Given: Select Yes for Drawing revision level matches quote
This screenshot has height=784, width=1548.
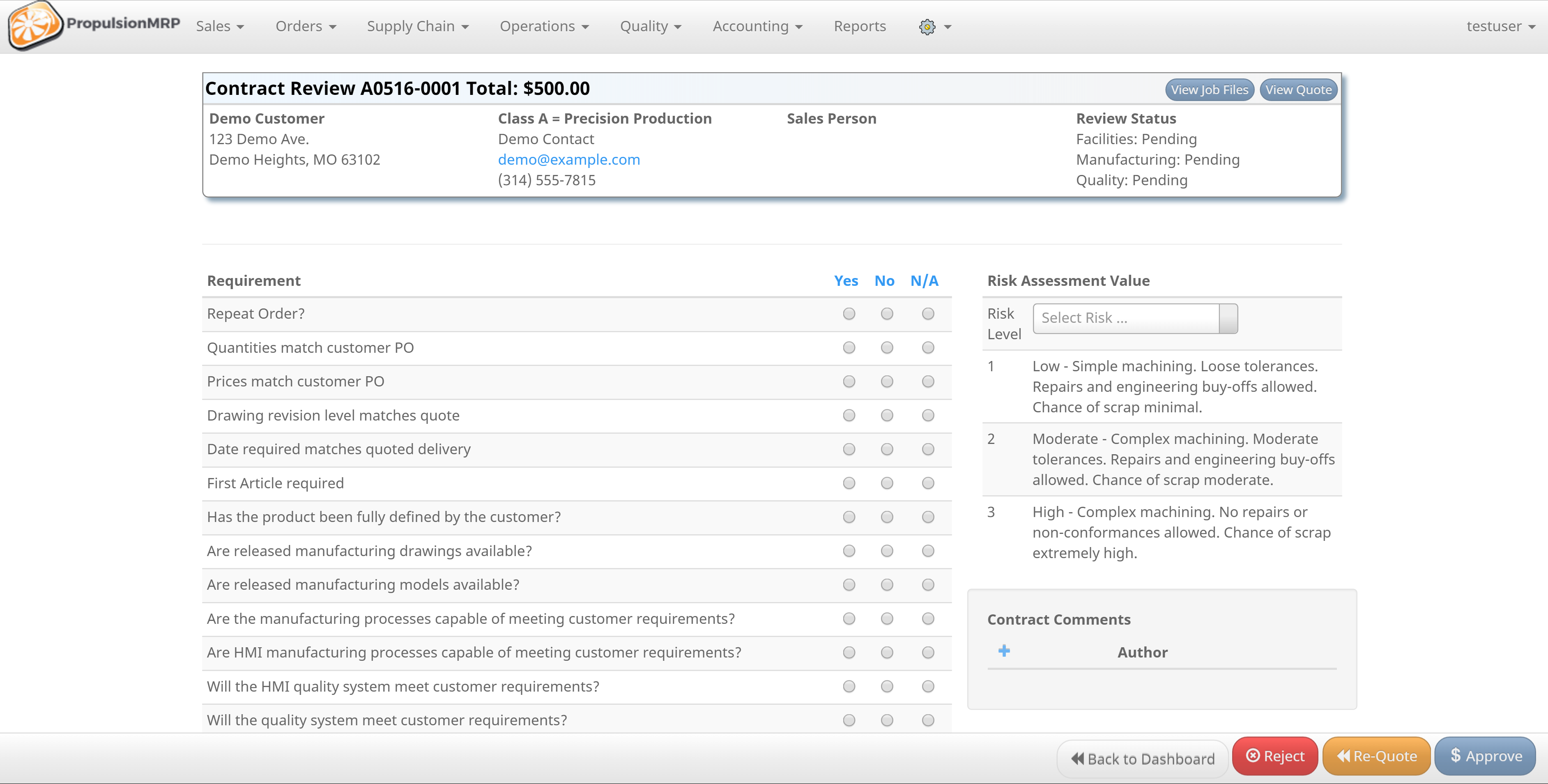Looking at the screenshot, I should tap(849, 415).
